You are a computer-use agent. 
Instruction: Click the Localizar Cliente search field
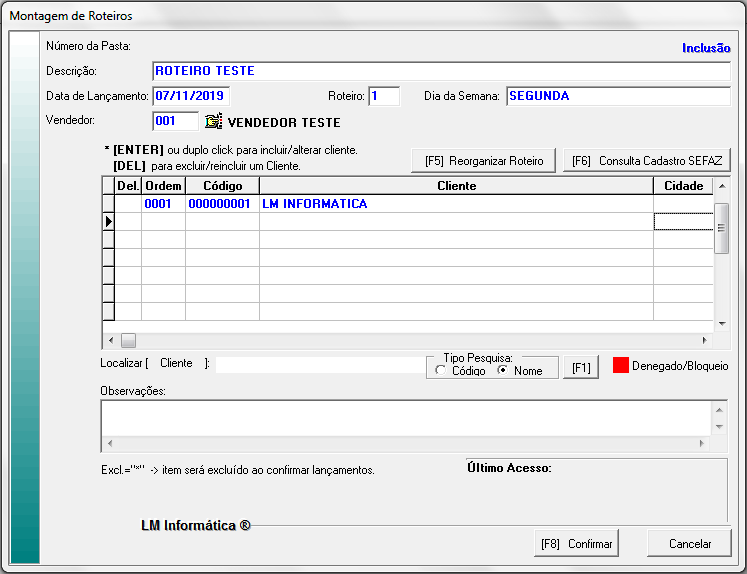click(x=320, y=364)
